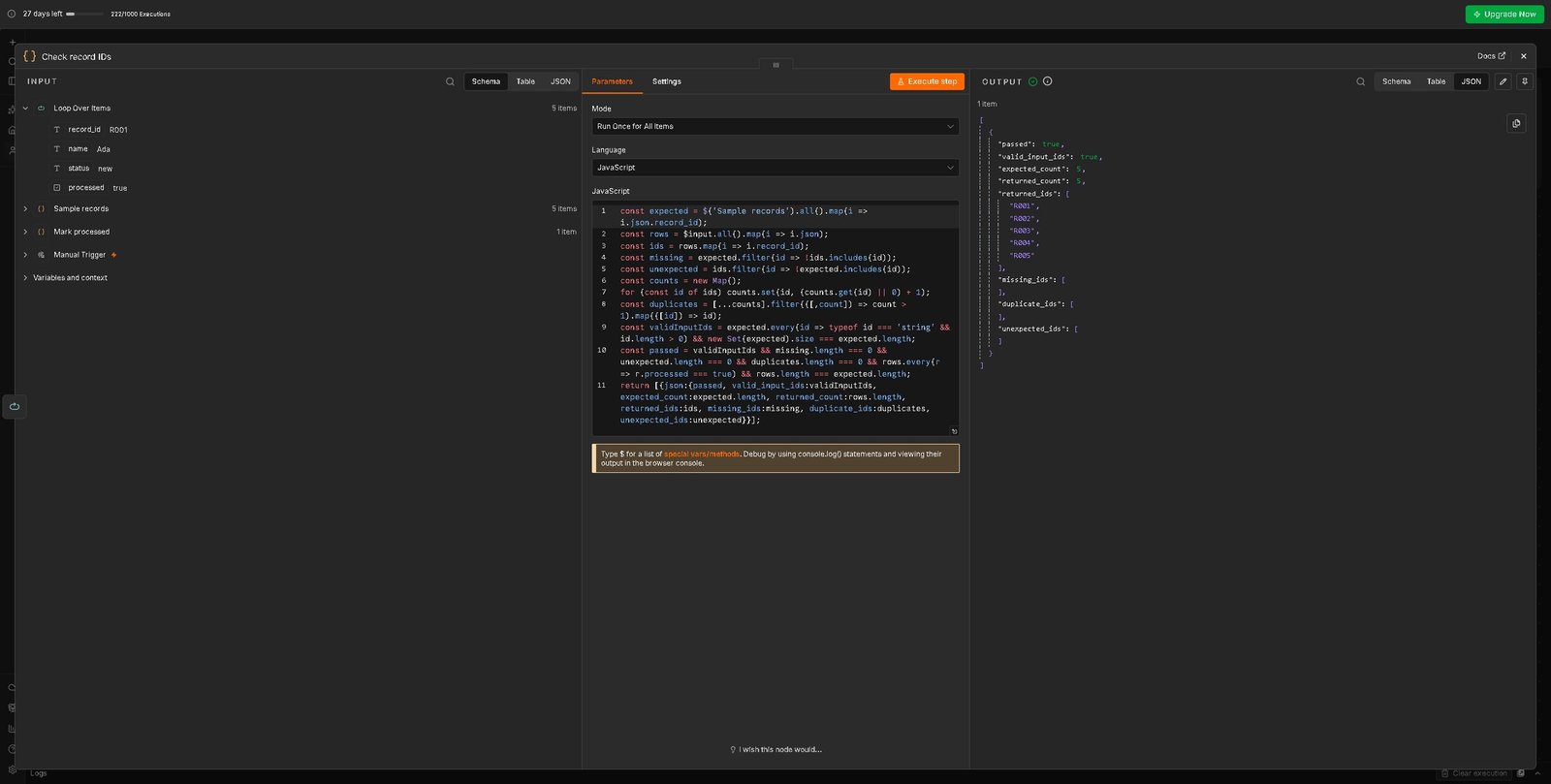Expand the Sample records section
1551x784 pixels.
click(x=25, y=208)
